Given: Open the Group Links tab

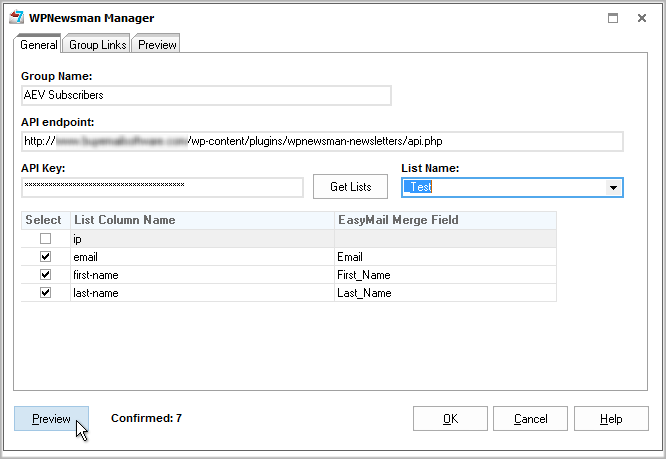Looking at the screenshot, I should [97, 45].
